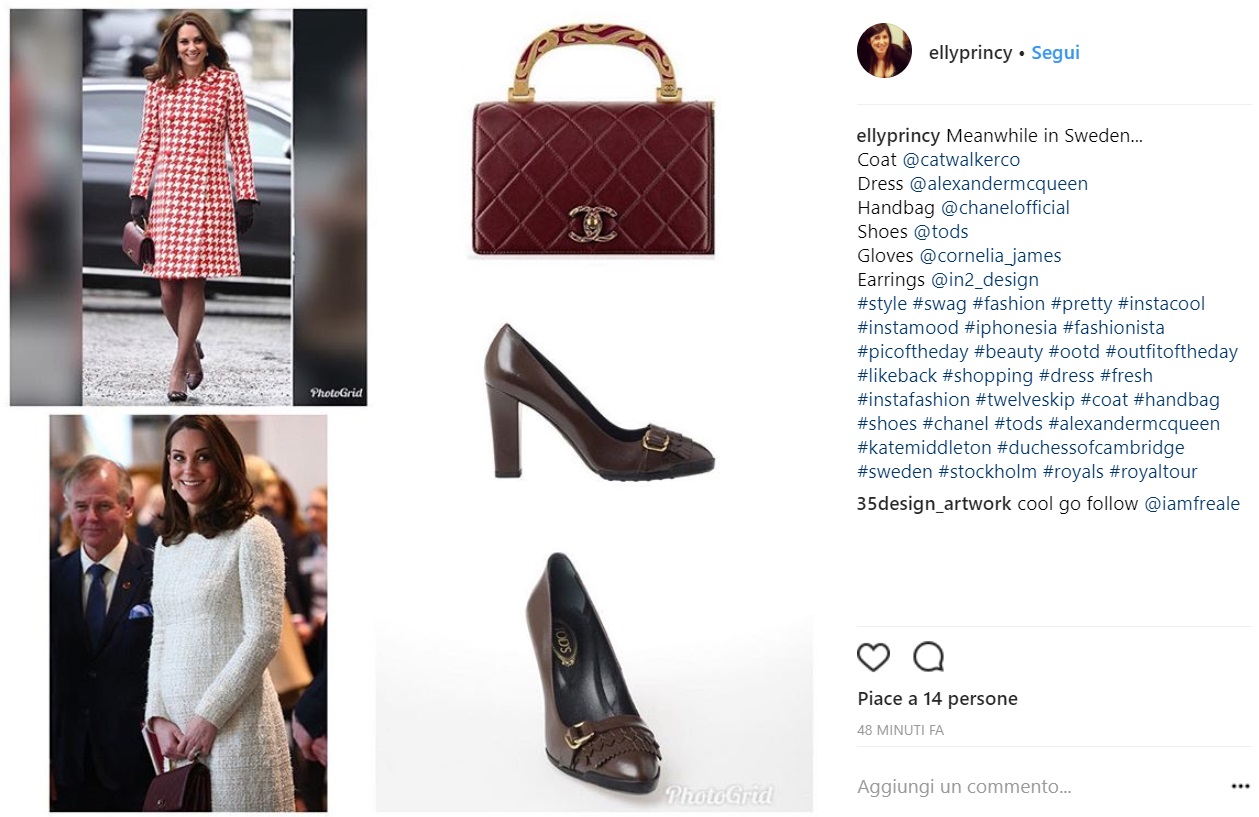Focus the Aggiungi un commento field
Image resolution: width=1259 pixels, height=817 pixels.
pyautogui.click(x=1038, y=787)
